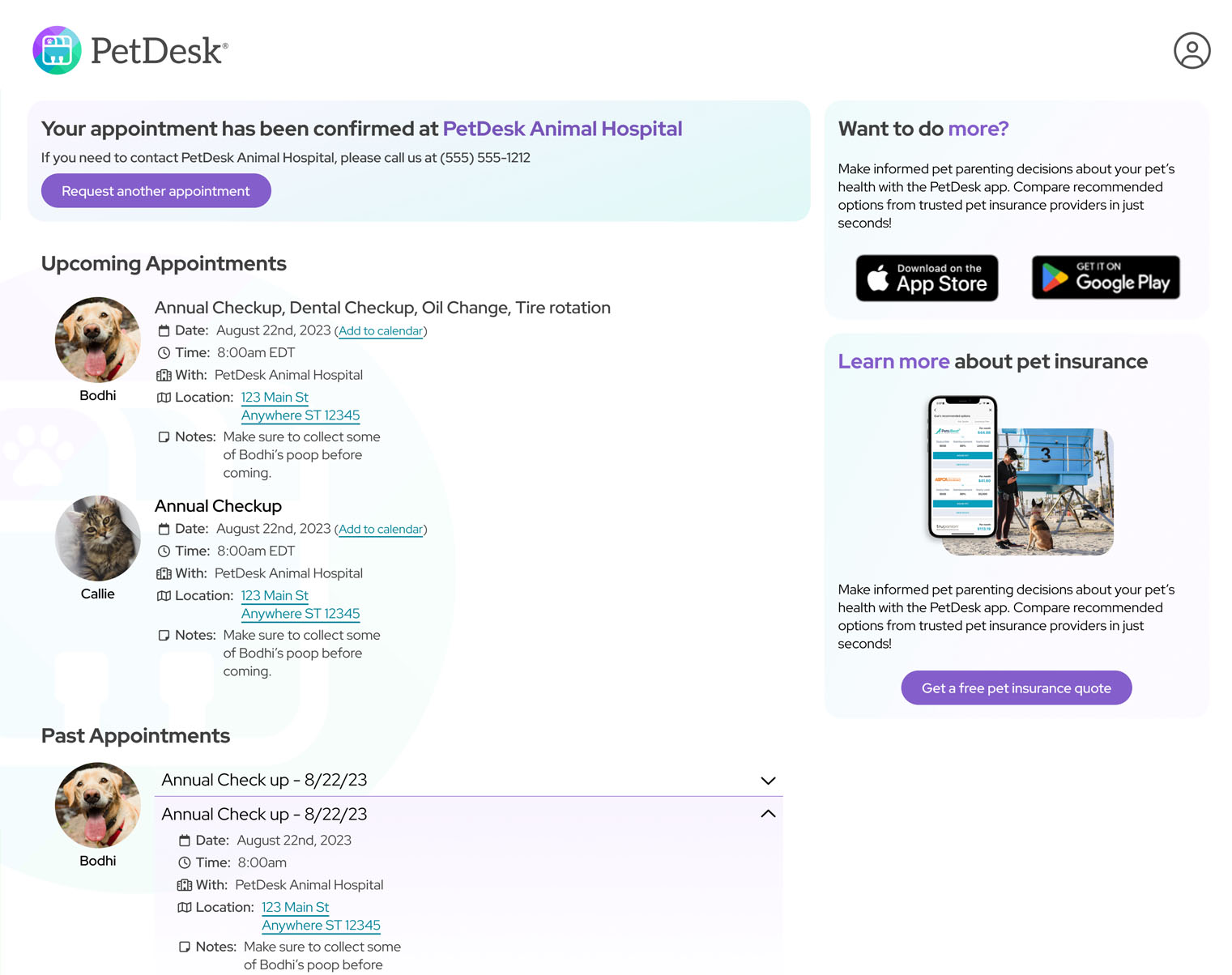Open 123 Main St link in Bodhi's upcoming appointment
This screenshot has height=975, width=1232.
tap(275, 398)
